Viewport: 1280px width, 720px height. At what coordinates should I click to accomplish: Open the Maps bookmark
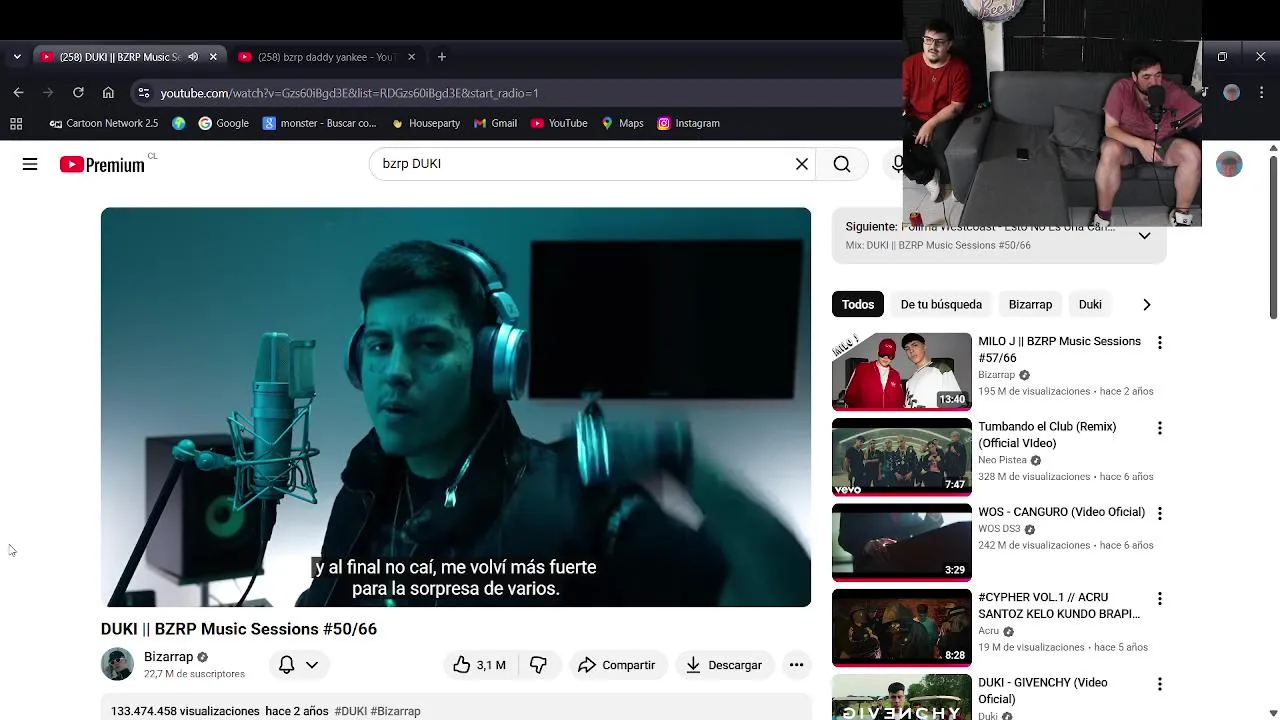point(622,123)
